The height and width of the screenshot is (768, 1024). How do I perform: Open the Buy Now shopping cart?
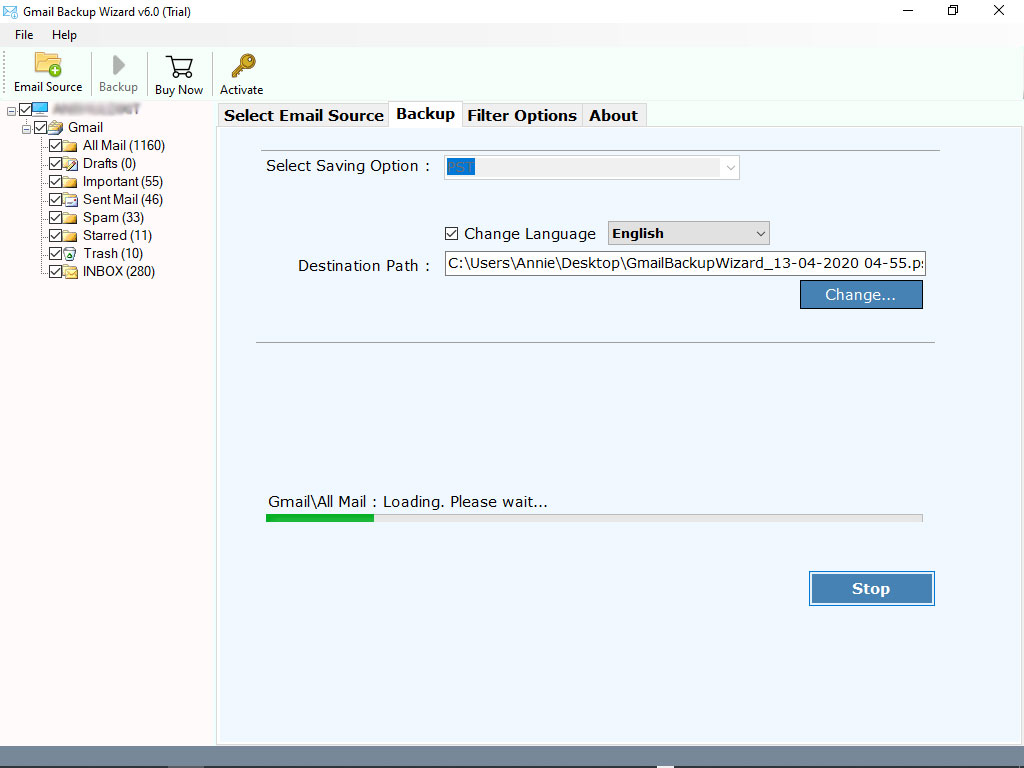(179, 67)
